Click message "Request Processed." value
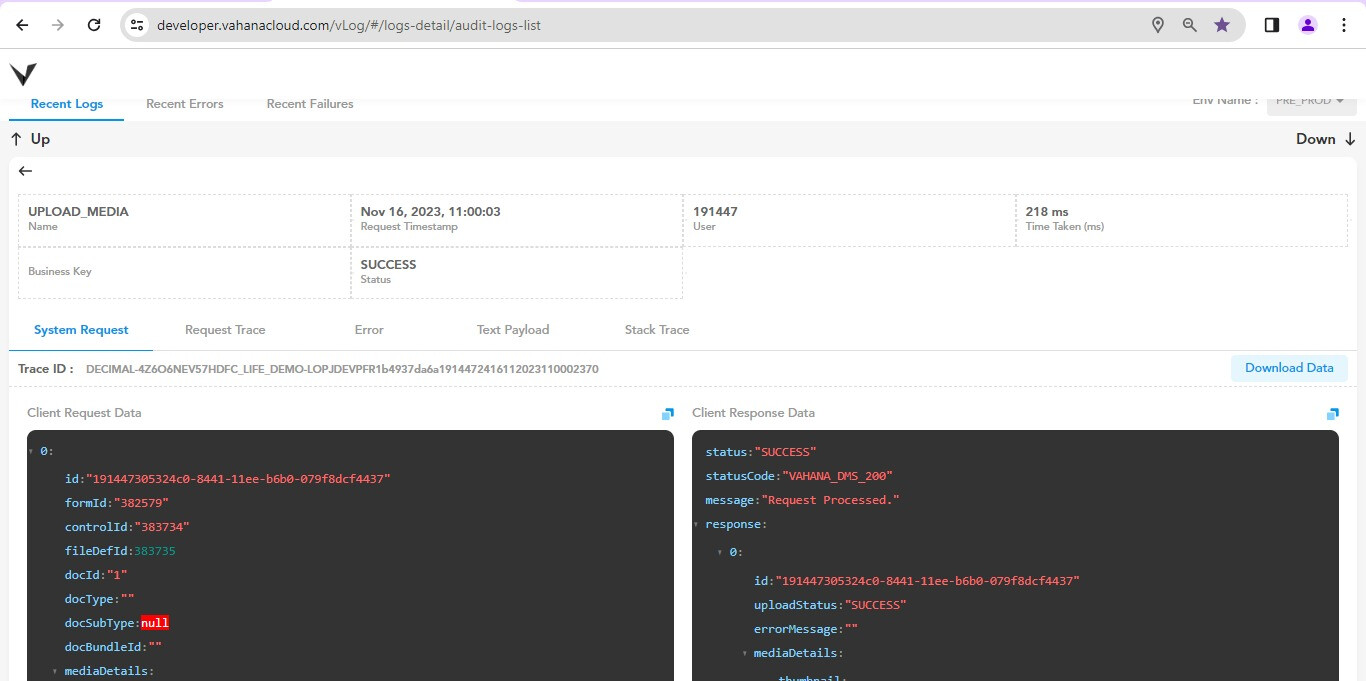This screenshot has height=681, width=1366. 831,500
